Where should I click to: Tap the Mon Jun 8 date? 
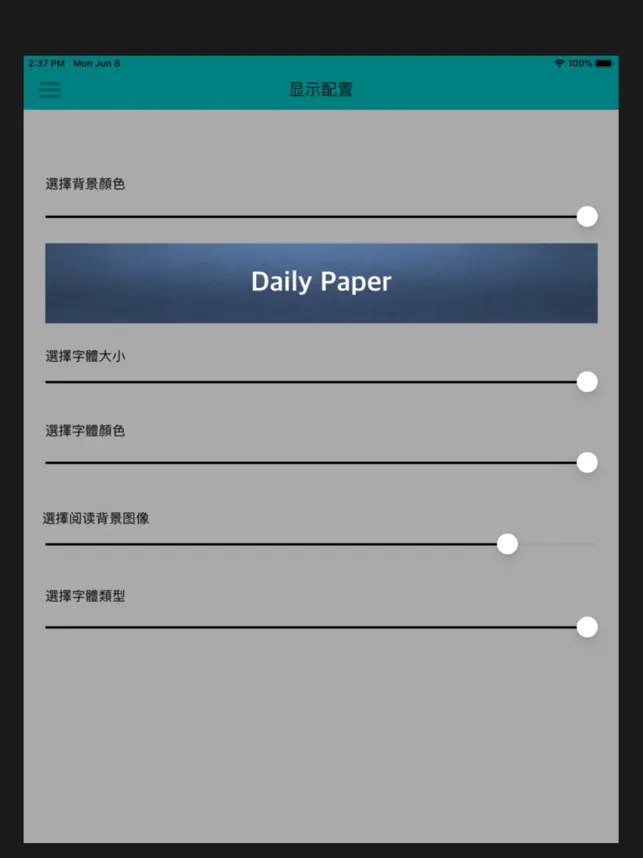point(96,63)
